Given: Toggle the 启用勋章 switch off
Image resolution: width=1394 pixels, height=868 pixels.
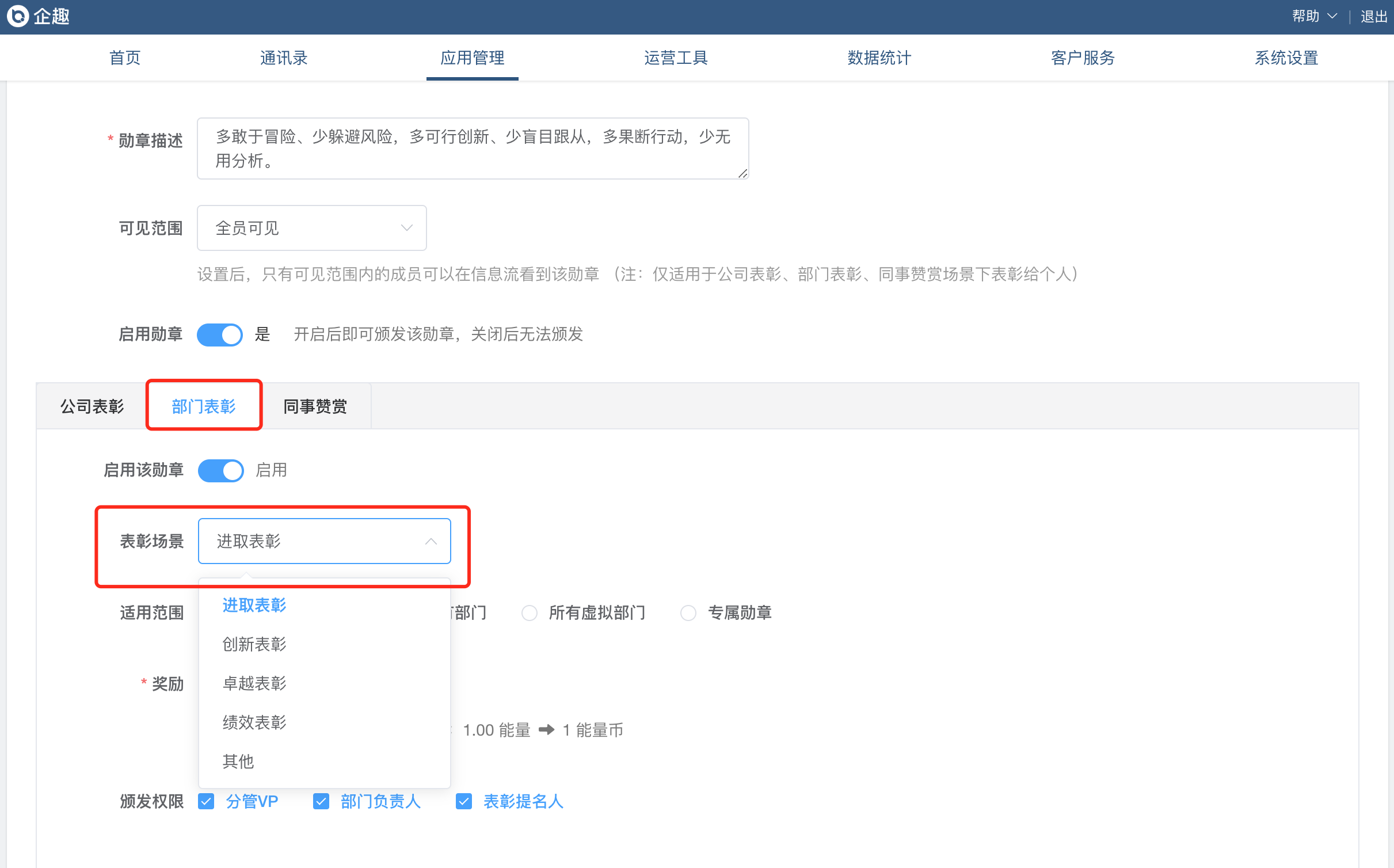Looking at the screenshot, I should tap(220, 334).
